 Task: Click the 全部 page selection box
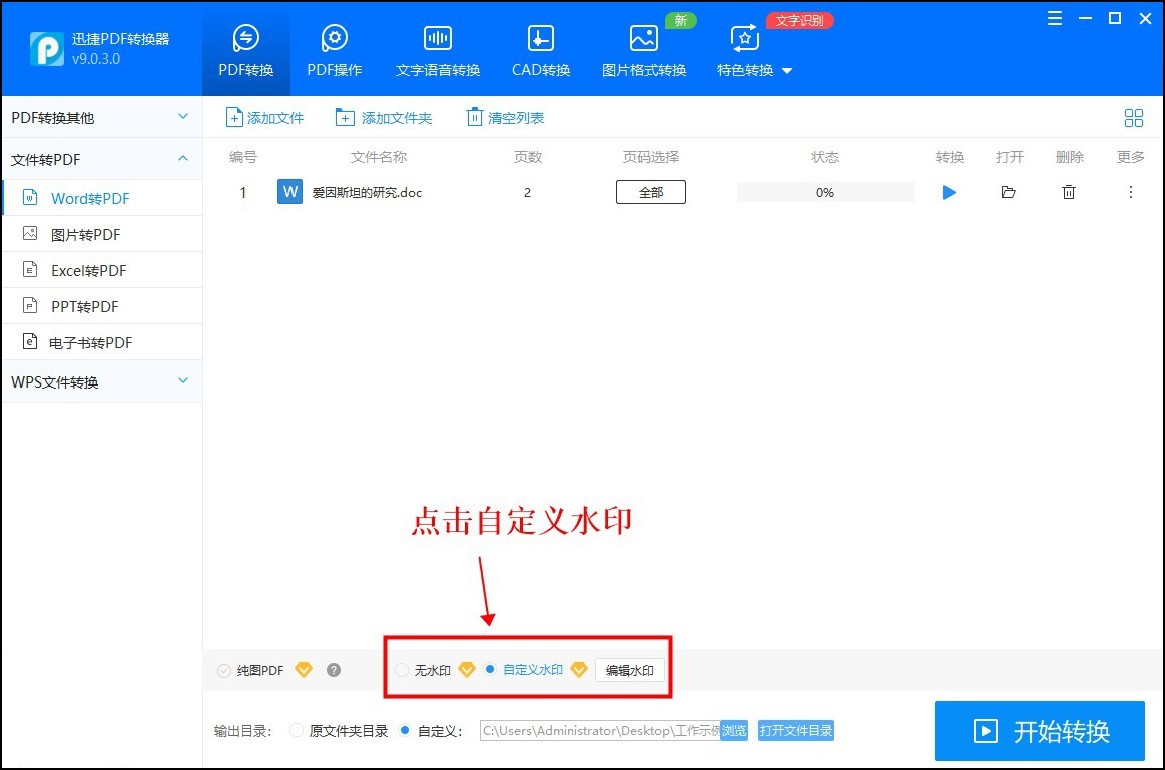click(650, 192)
